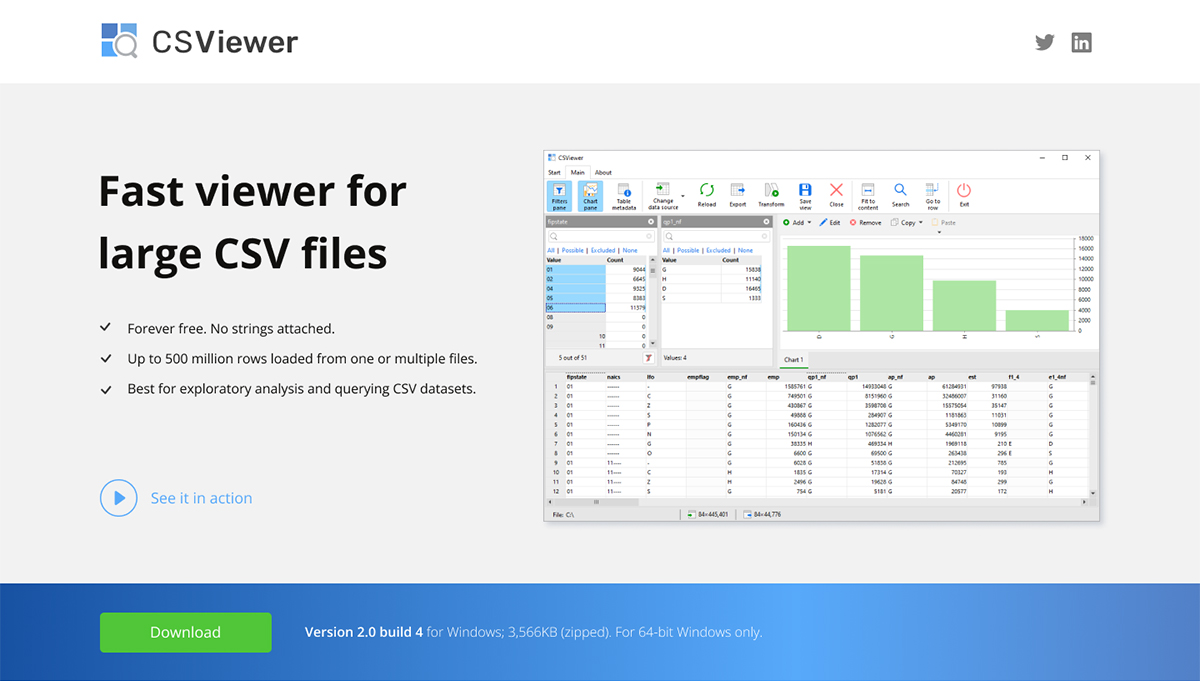Switch to the About tab
The image size is (1200, 681).
click(604, 172)
